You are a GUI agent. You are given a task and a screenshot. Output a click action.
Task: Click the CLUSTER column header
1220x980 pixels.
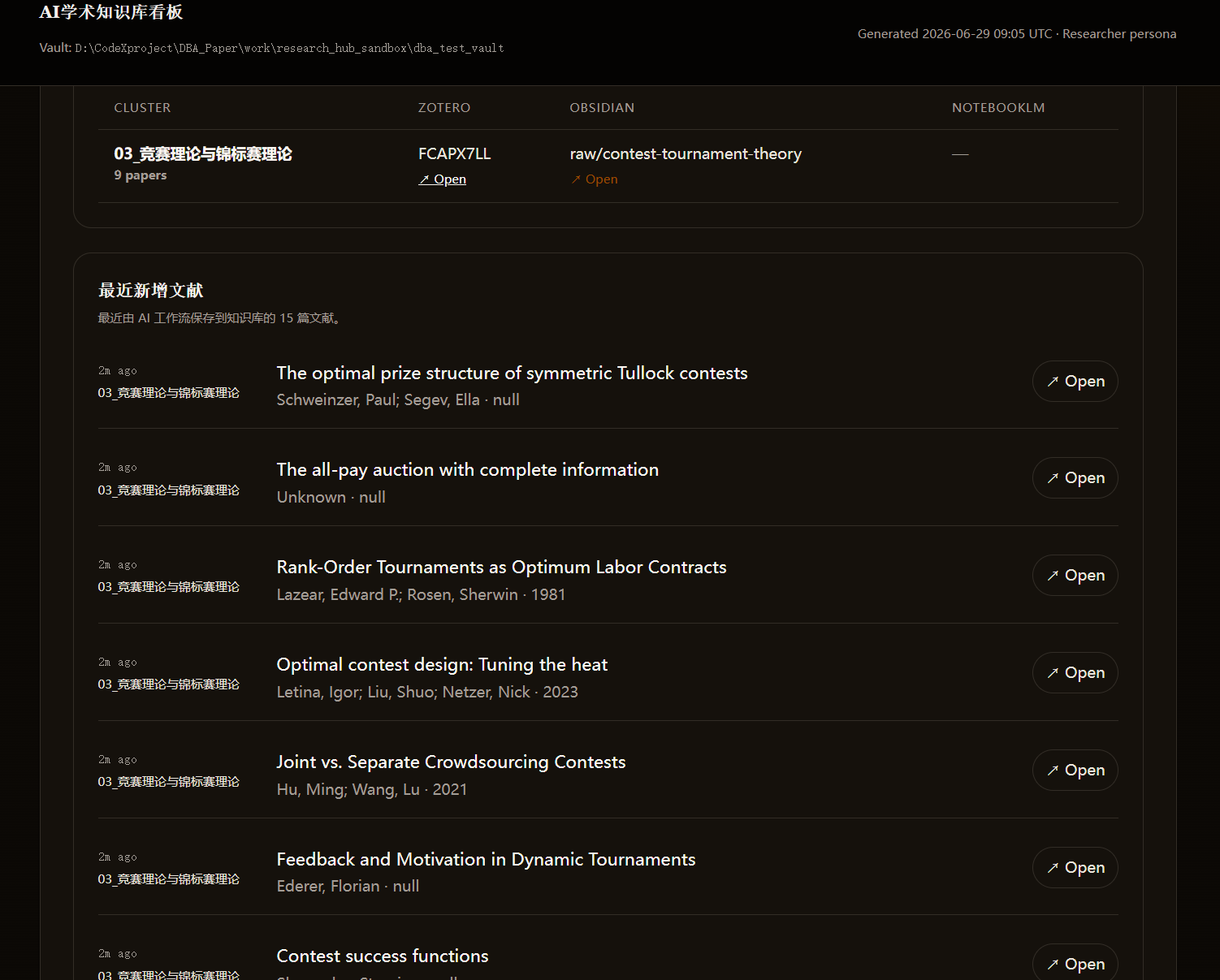pyautogui.click(x=142, y=108)
